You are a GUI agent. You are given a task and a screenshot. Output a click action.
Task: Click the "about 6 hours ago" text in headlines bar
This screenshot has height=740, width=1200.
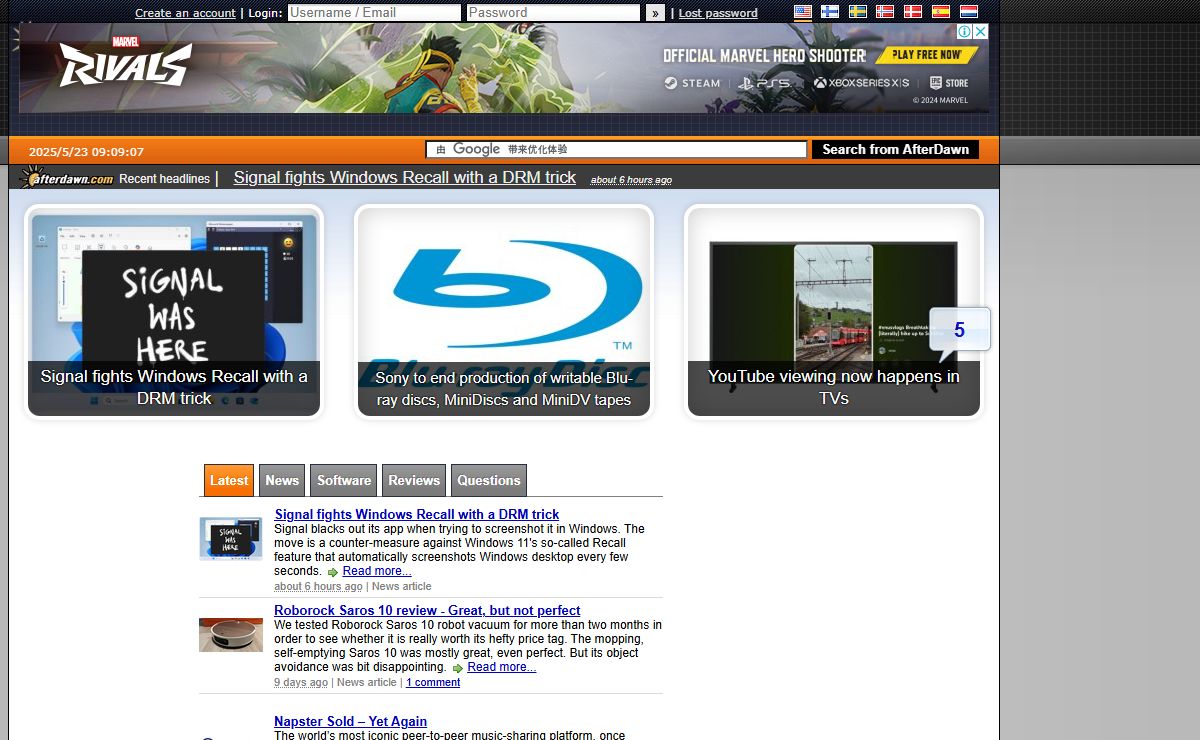(631, 180)
